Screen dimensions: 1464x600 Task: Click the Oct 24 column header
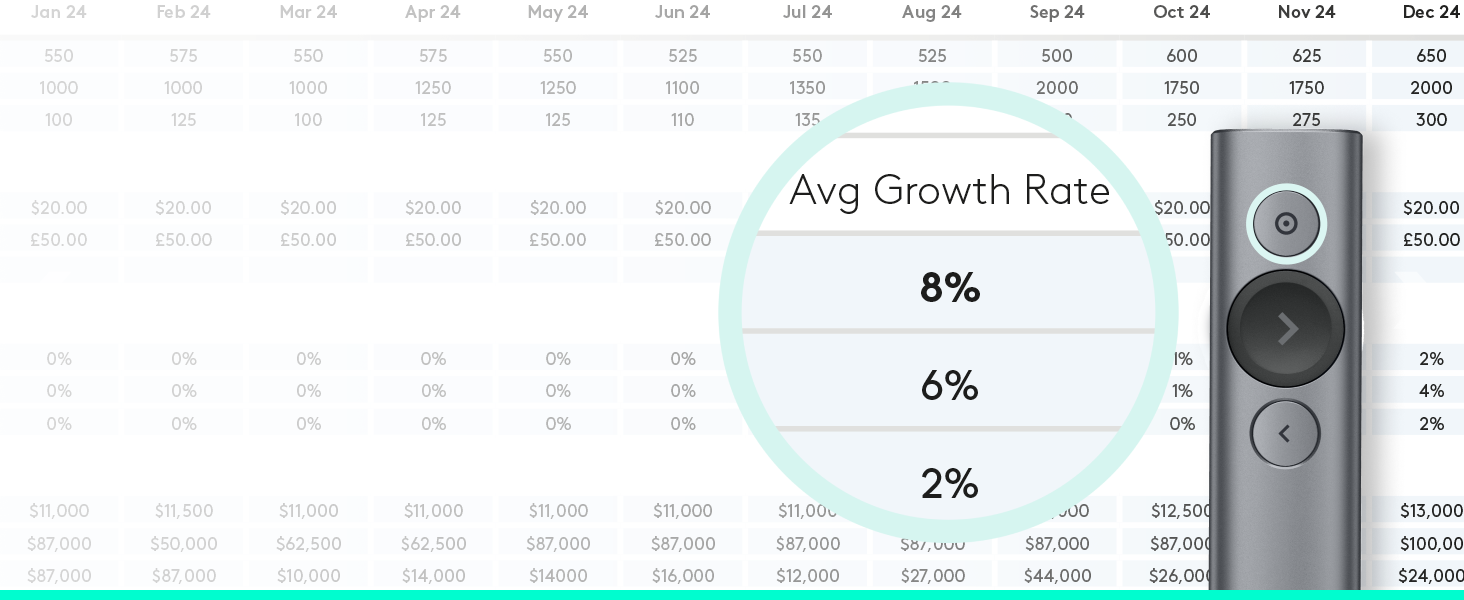click(x=1181, y=12)
